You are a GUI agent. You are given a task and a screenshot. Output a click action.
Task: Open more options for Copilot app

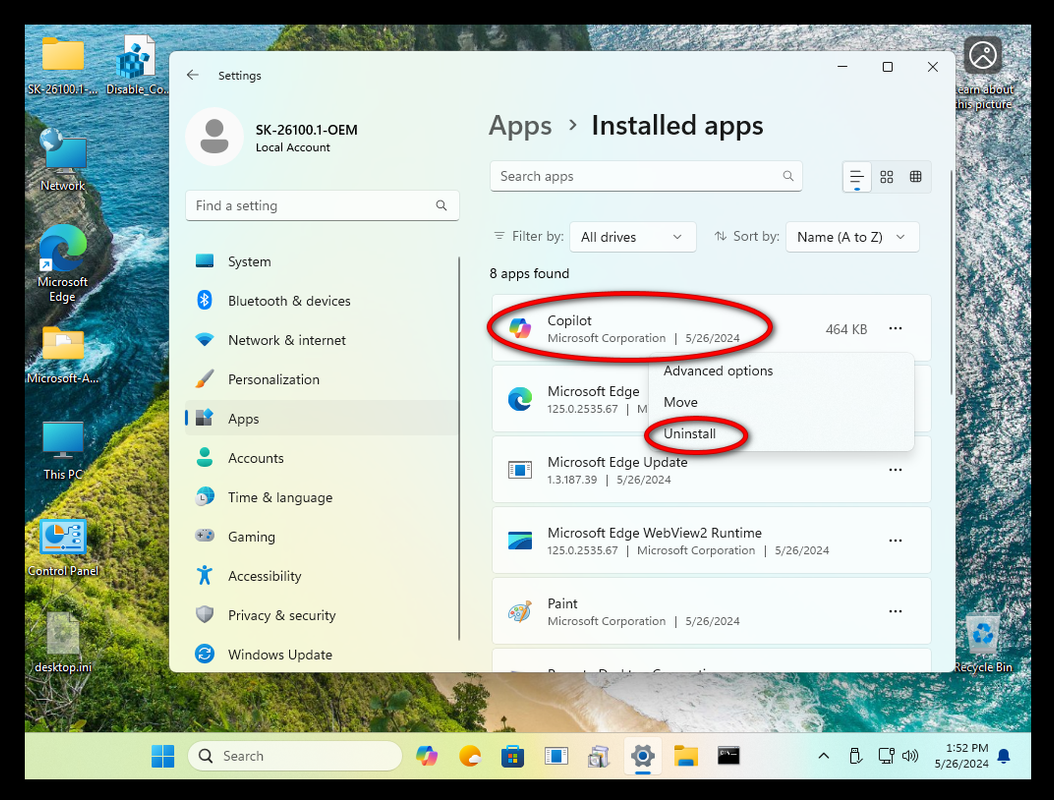tap(895, 328)
